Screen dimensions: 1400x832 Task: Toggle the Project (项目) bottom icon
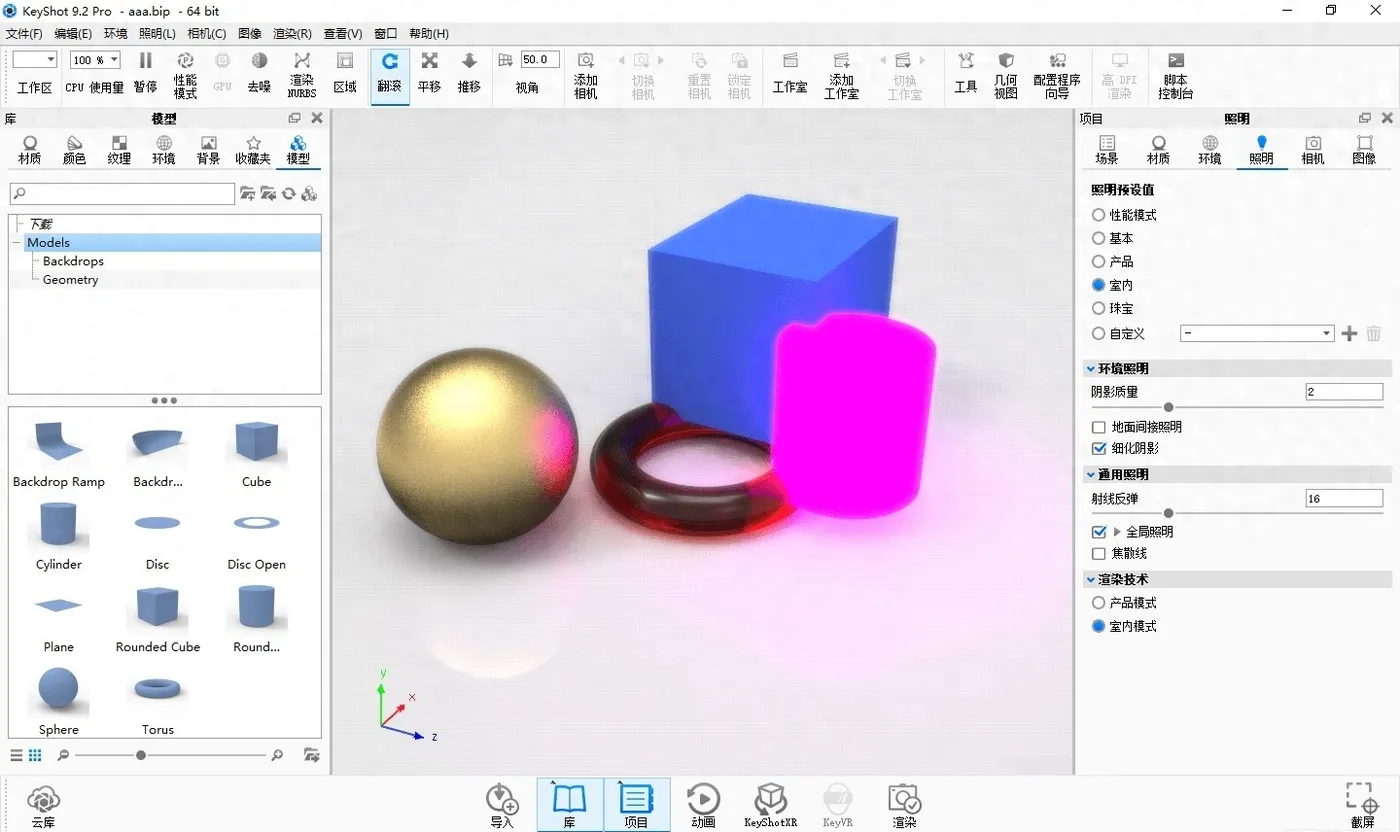tap(636, 806)
